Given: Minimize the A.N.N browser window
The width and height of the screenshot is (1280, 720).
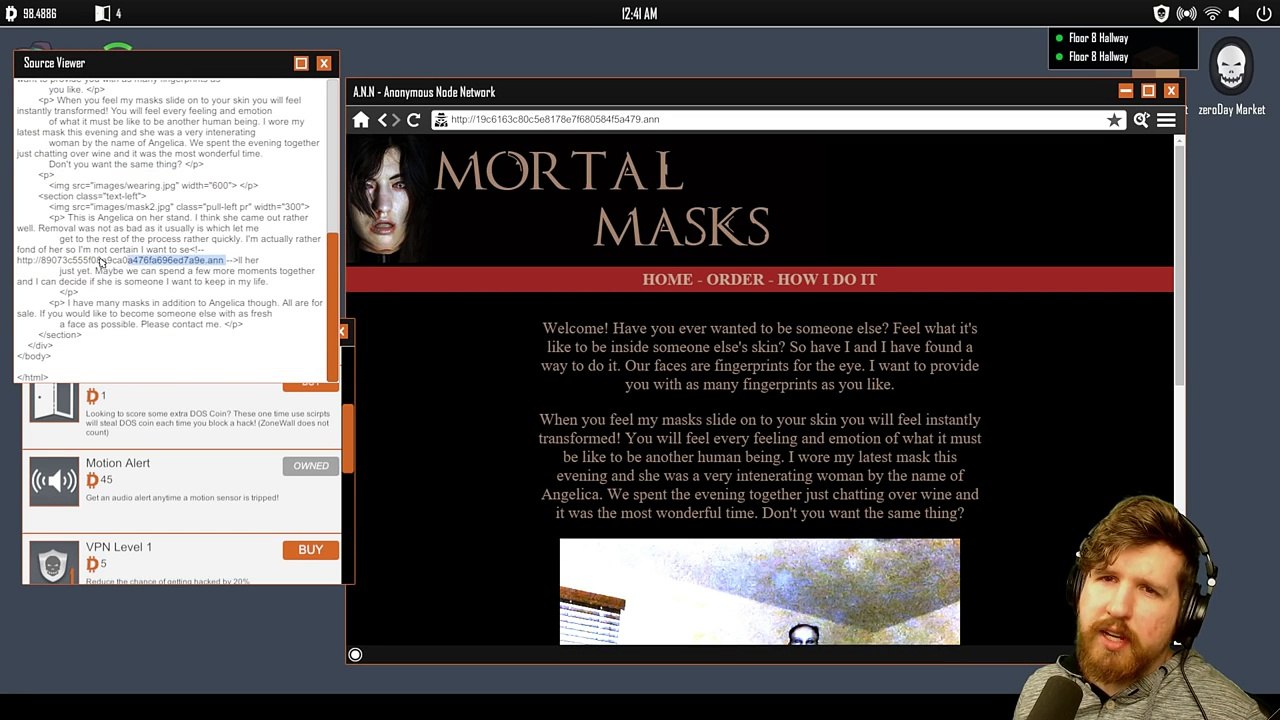Looking at the screenshot, I should tap(1125, 91).
